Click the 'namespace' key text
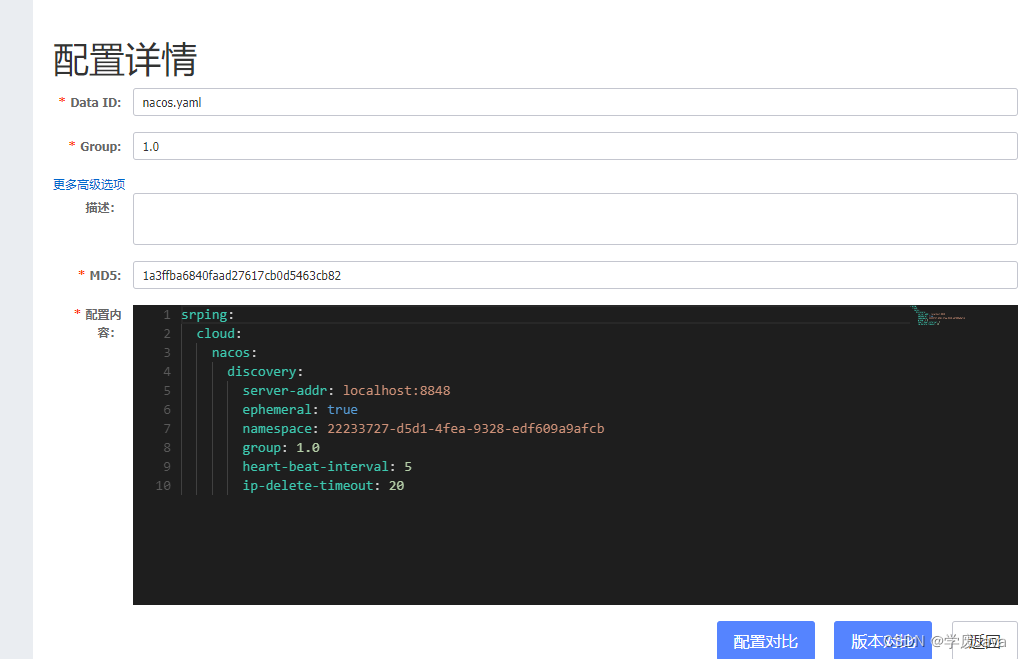This screenshot has height=659, width=1021. click(277, 428)
